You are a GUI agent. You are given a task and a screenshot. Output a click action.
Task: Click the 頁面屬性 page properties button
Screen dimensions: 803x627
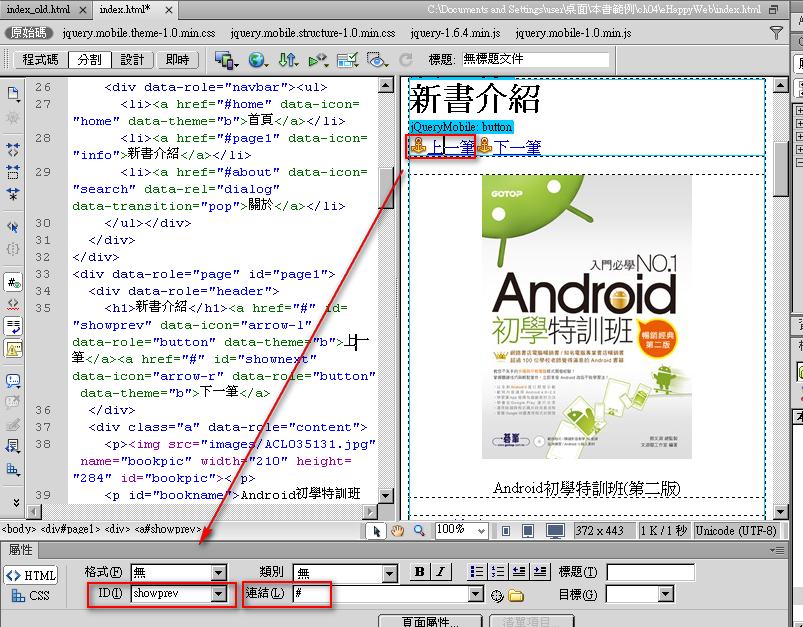430,621
